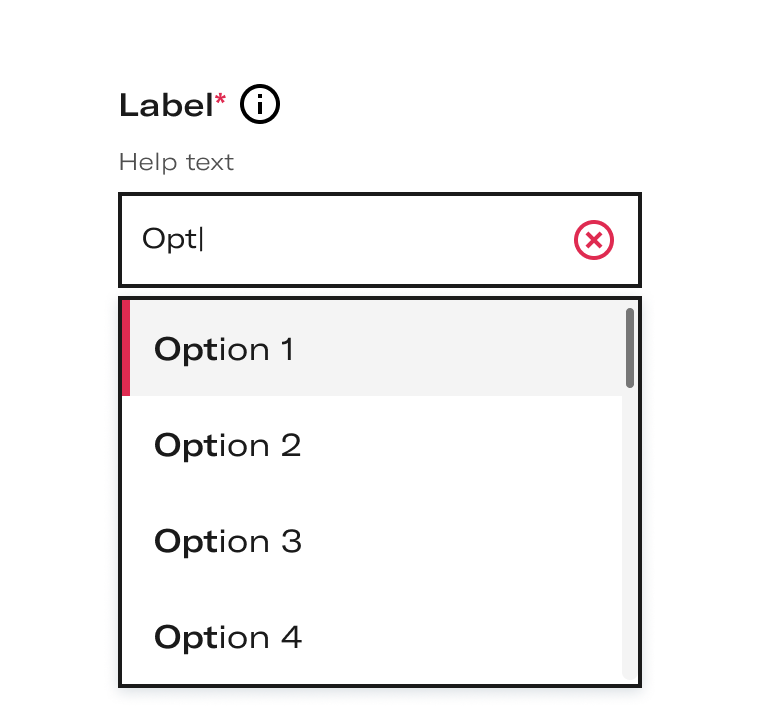Click the scrollbar track below the thumb

[630, 534]
